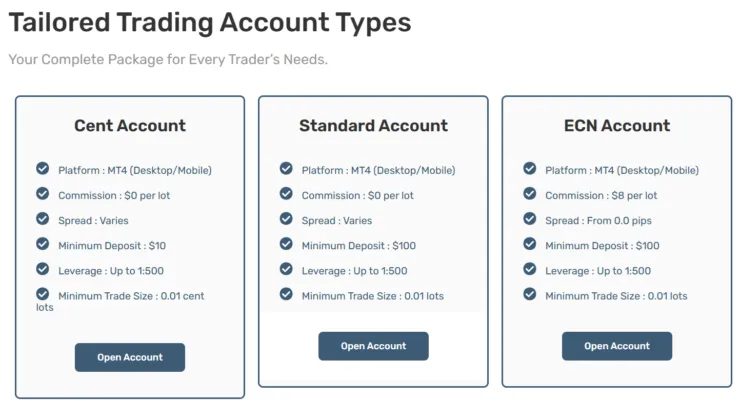
Task: Select the Cent Account card heading
Action: (130, 126)
